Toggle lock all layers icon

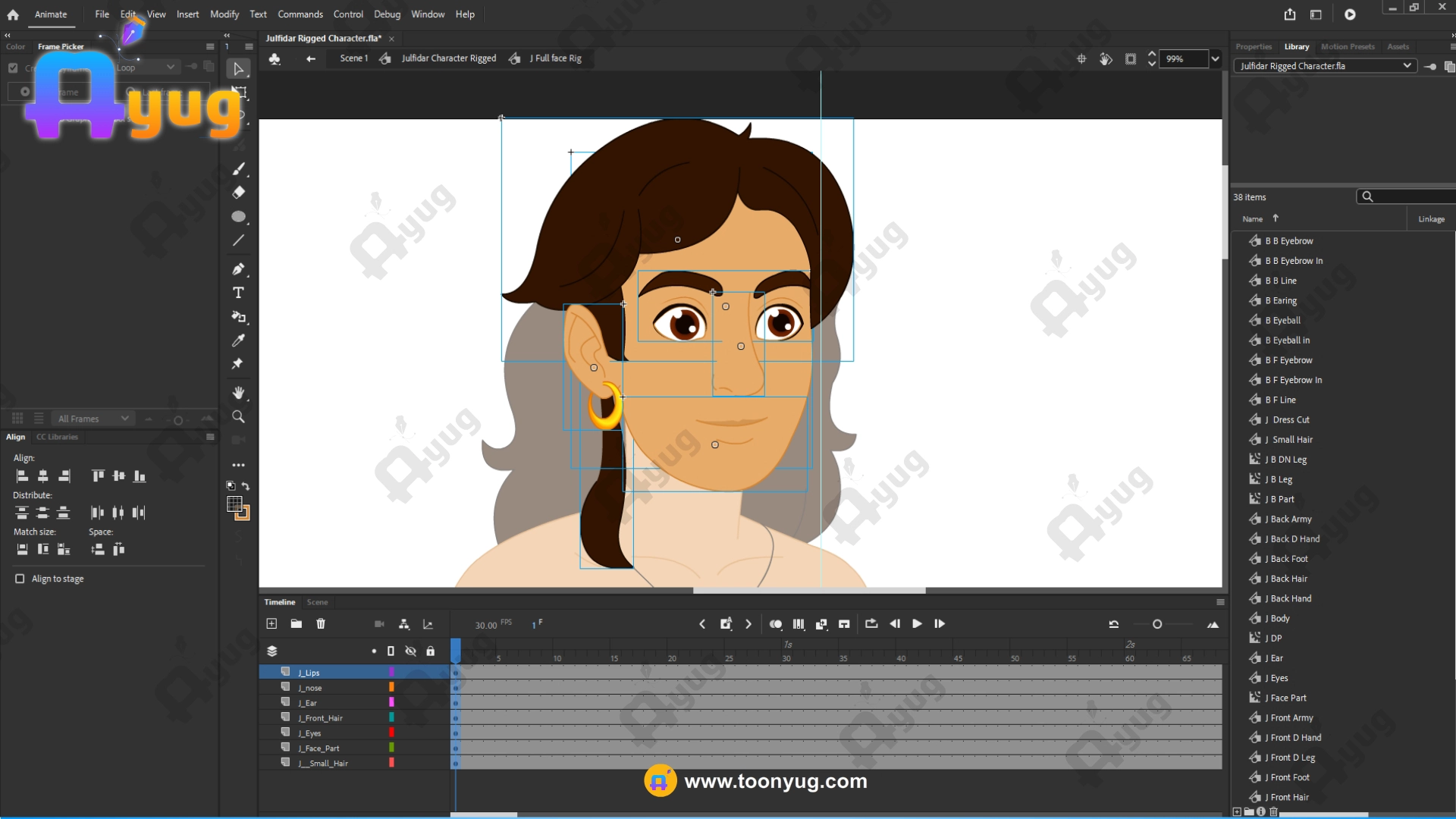pos(430,651)
